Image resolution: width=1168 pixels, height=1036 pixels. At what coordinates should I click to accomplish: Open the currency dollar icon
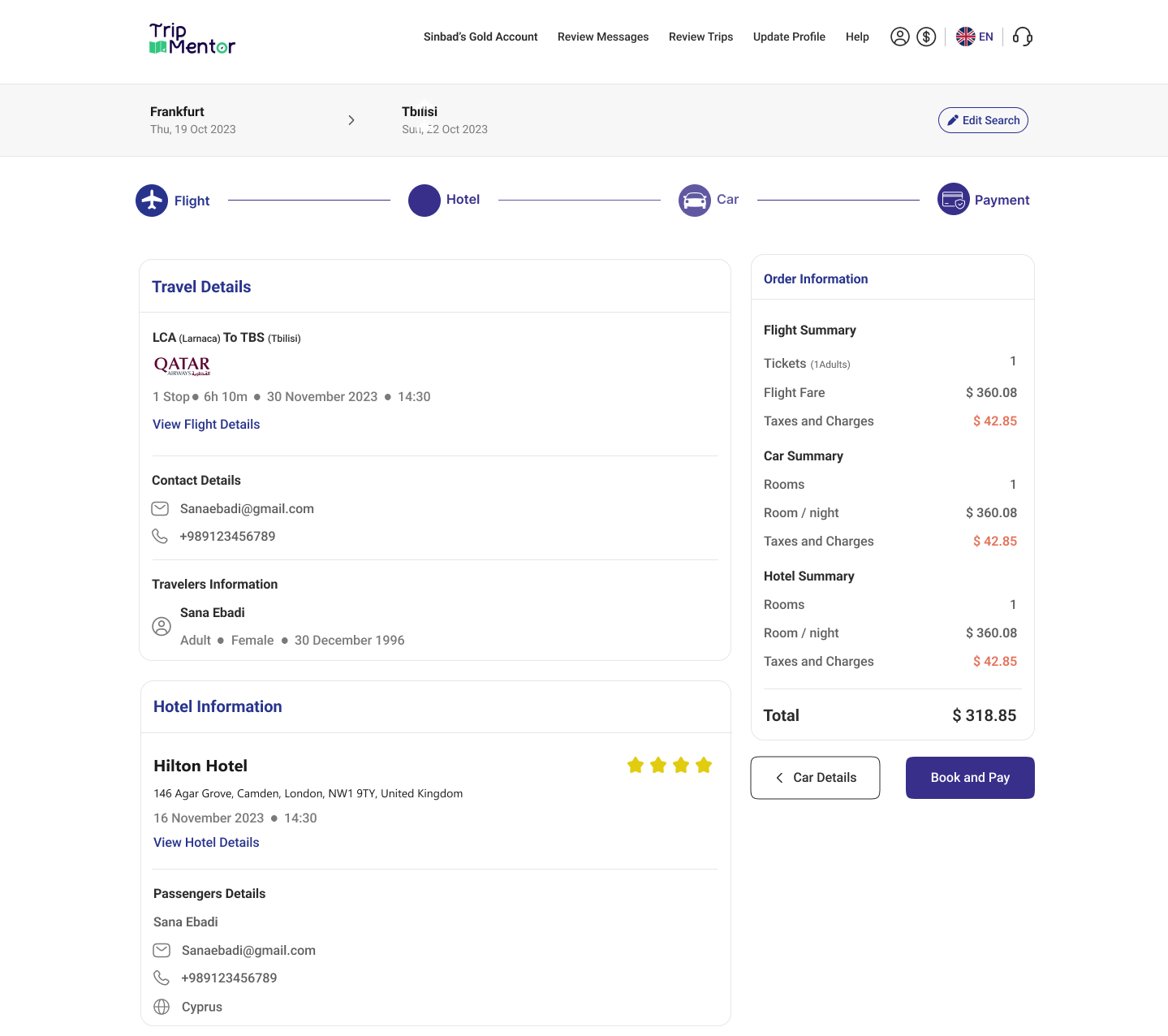tap(926, 37)
